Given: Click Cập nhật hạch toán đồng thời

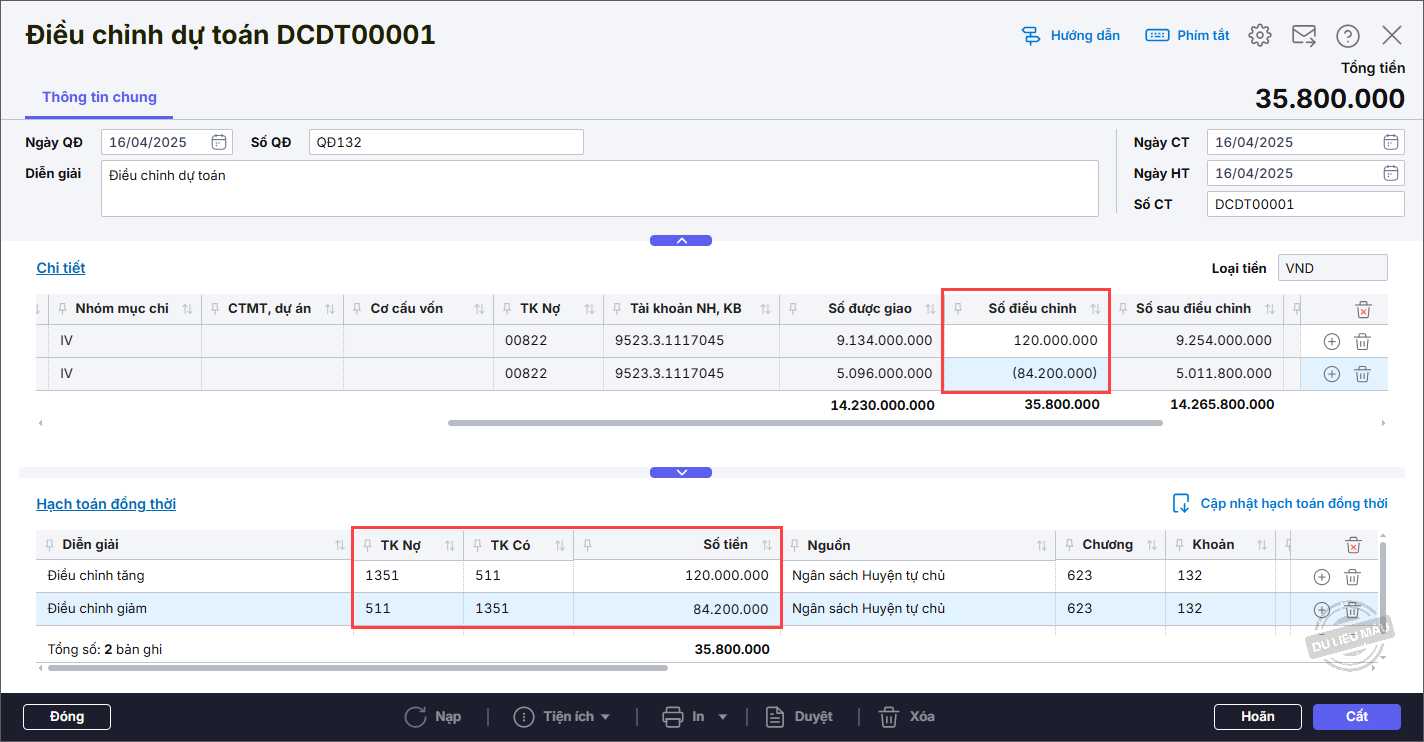Looking at the screenshot, I should (x=1281, y=503).
